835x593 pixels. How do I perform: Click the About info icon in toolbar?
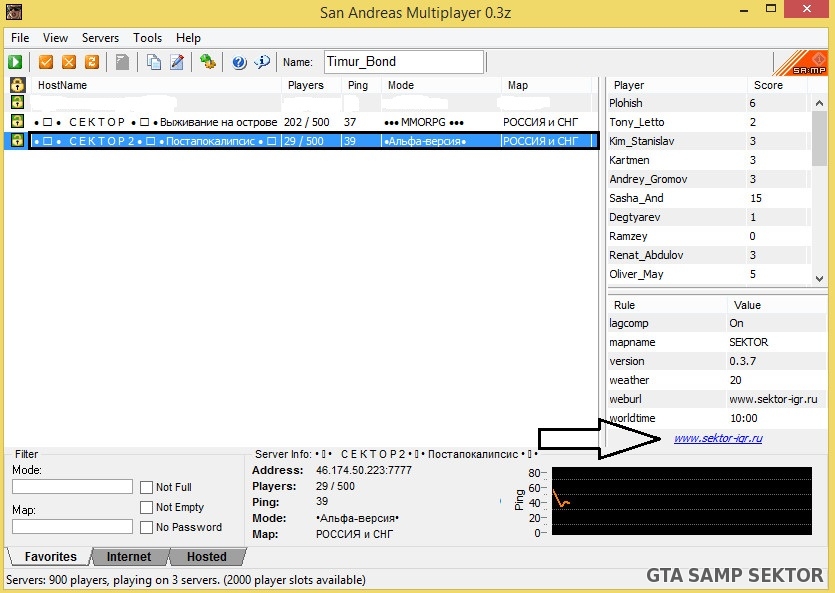[x=262, y=62]
